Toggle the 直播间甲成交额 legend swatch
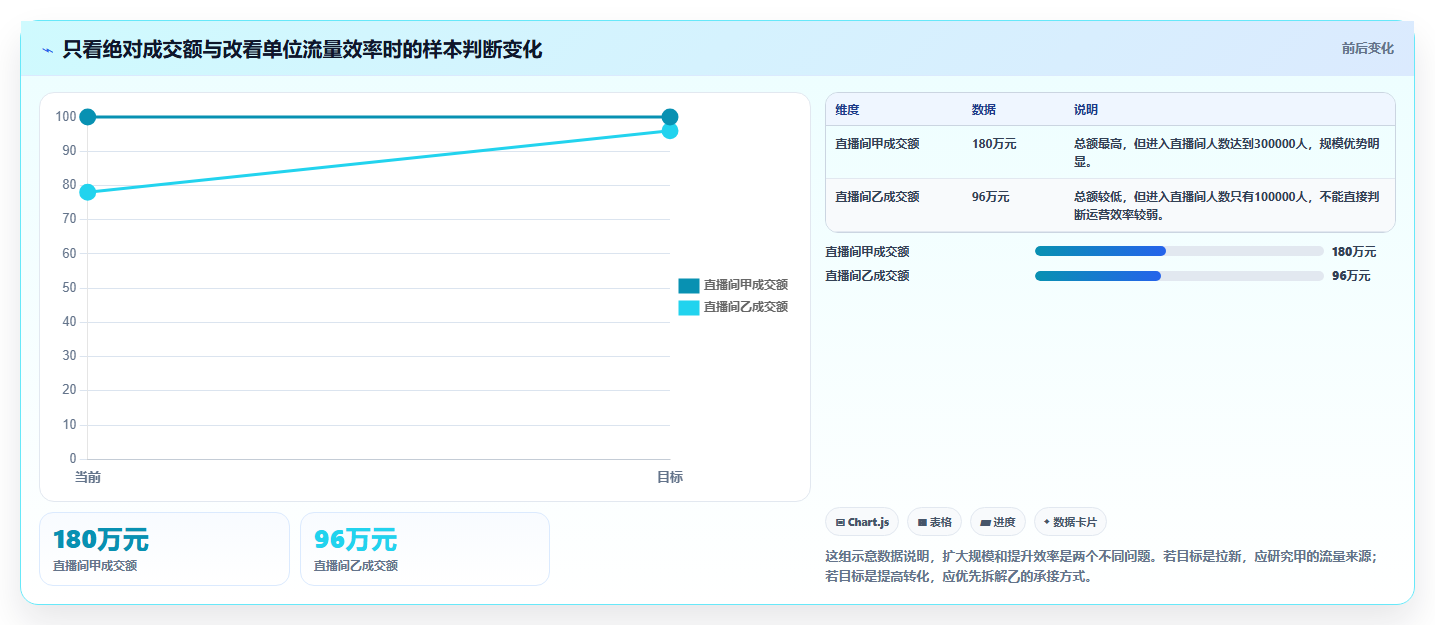This screenshot has width=1435, height=625. pos(688,285)
